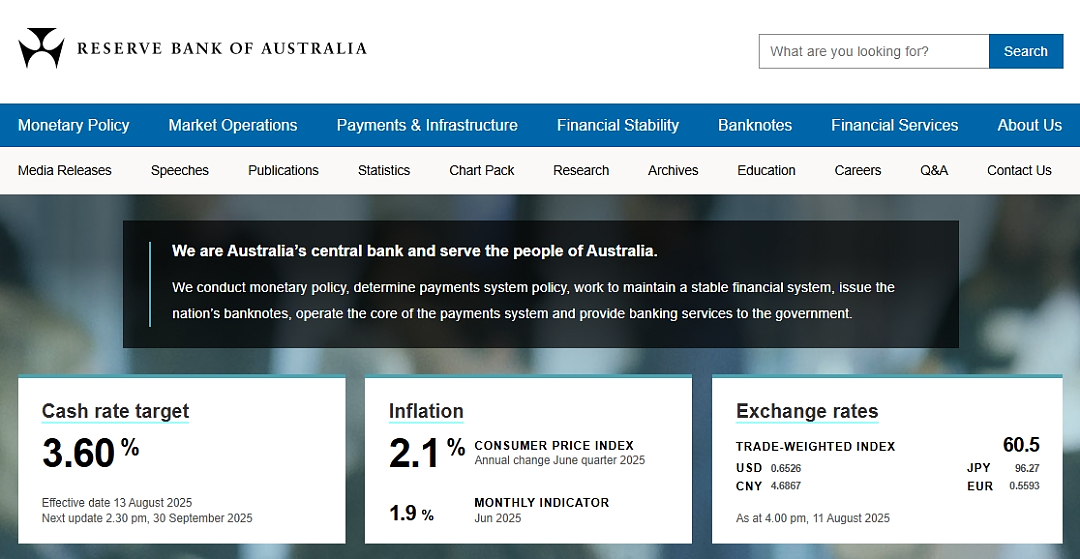
Task: Click the 60.5 trade-weighted index value
Action: tap(1021, 445)
